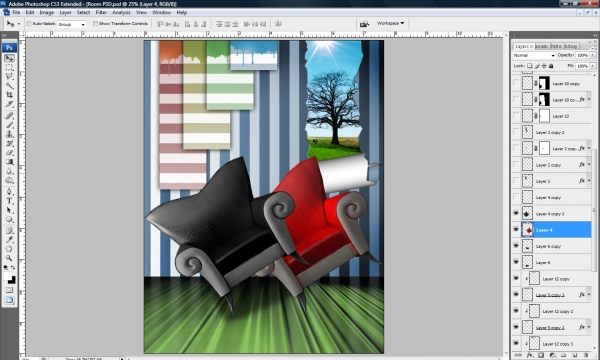Screen dimensions: 600x360
Task: Select the Blur tool
Action: (x=9, y=171)
